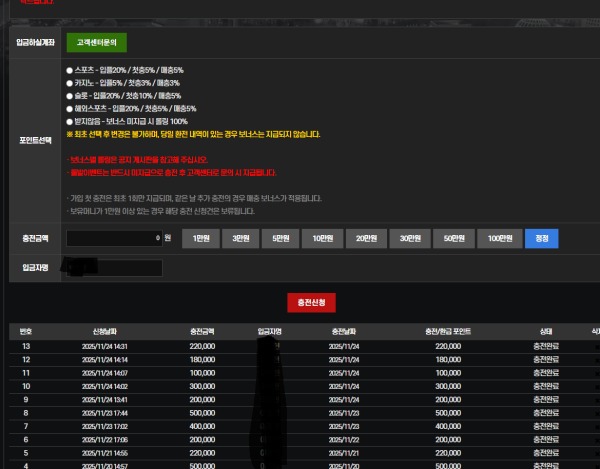Click the green 고객센터문의 button
Image resolution: width=600 pixels, height=469 pixels.
[x=96, y=43]
